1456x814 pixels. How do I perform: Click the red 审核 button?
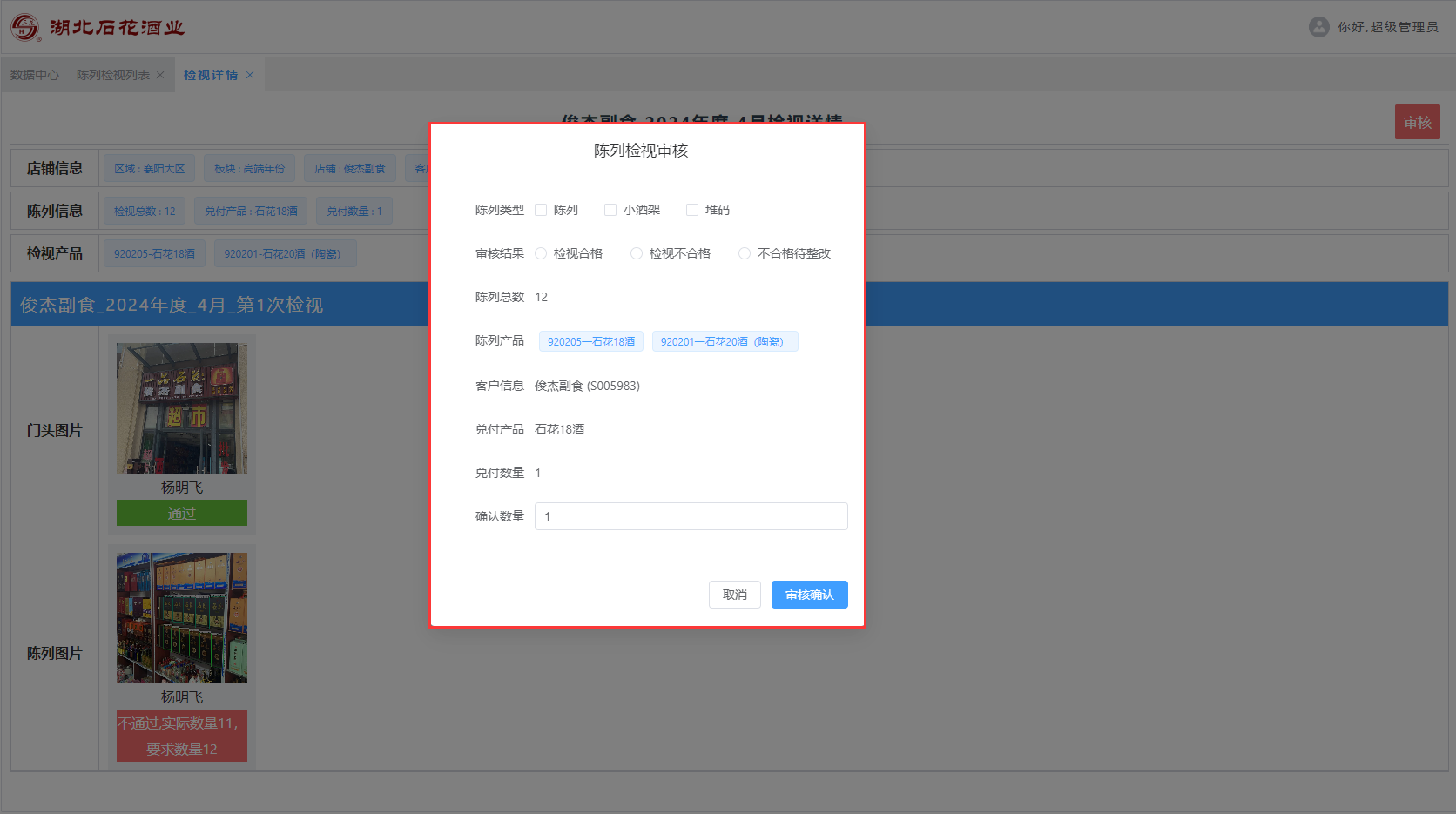[1418, 122]
